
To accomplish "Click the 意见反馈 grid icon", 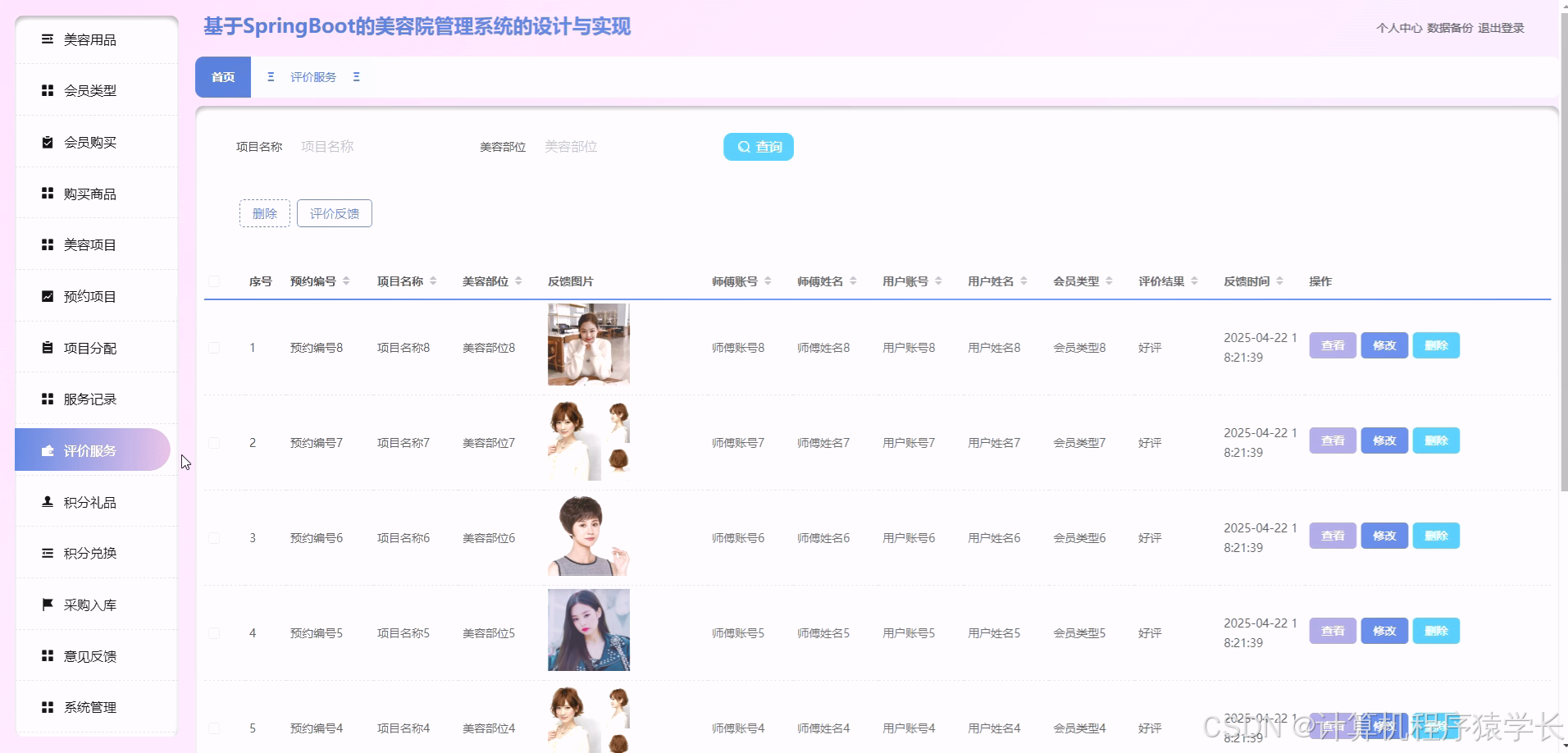I will pyautogui.click(x=48, y=656).
